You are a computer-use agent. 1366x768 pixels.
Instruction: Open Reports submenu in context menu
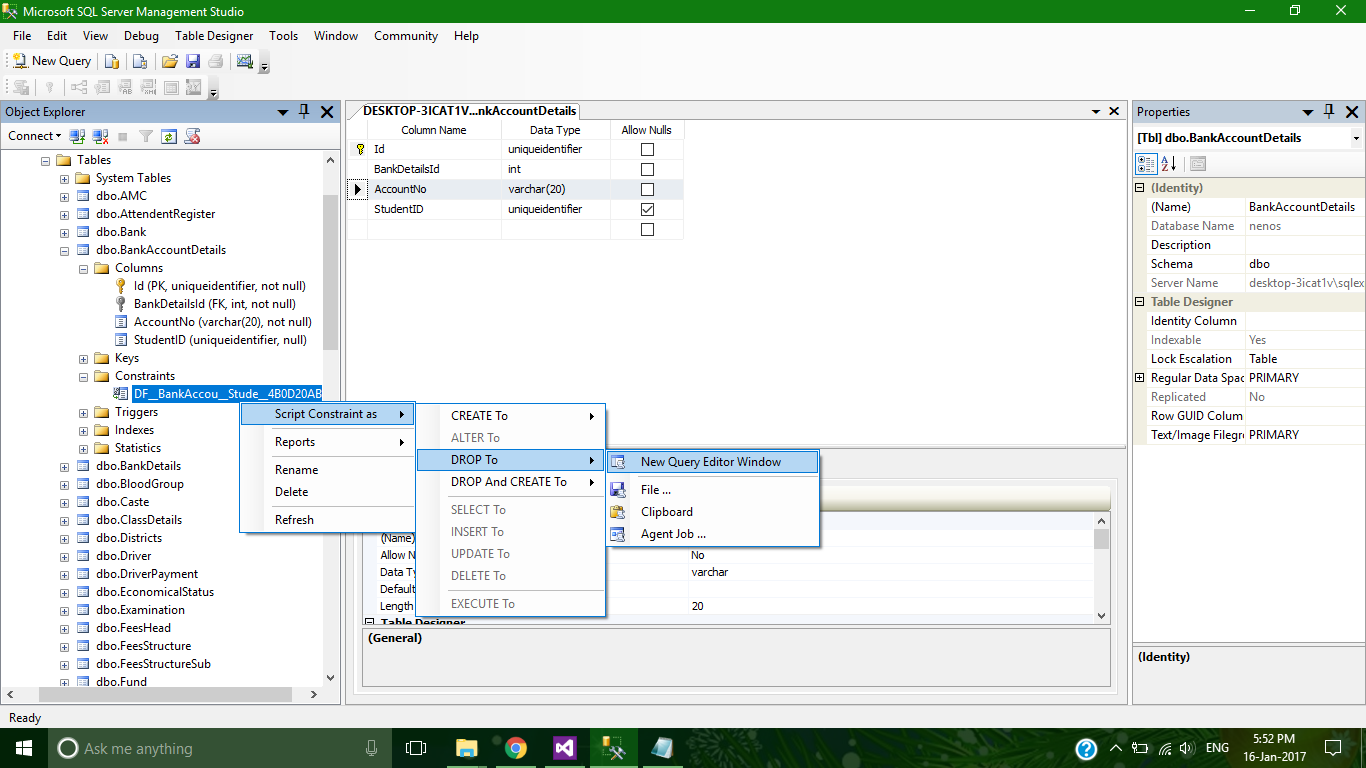tap(327, 442)
